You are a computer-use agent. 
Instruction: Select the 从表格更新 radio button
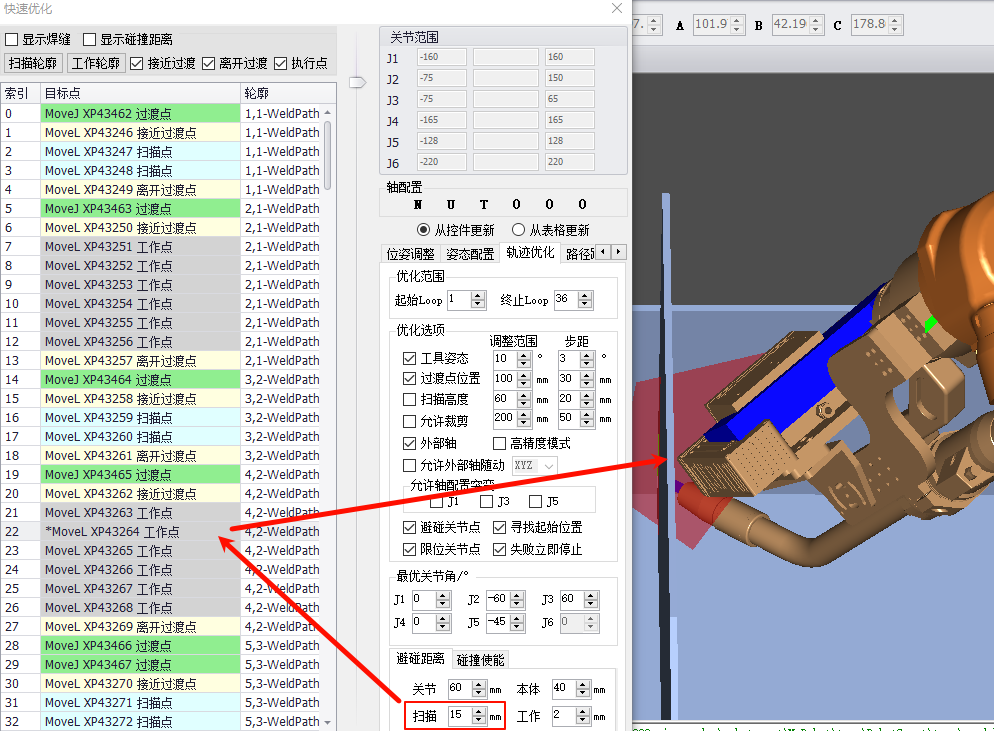pos(519,230)
